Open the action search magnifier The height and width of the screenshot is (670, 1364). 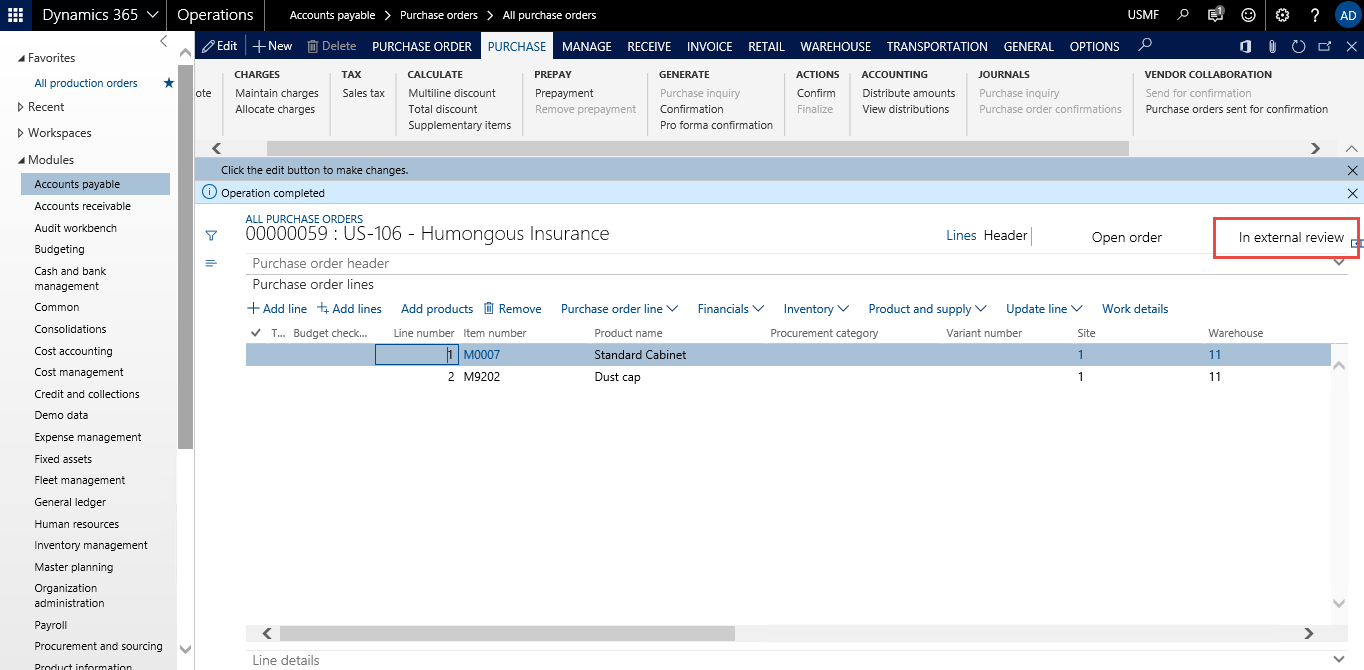[x=1145, y=45]
